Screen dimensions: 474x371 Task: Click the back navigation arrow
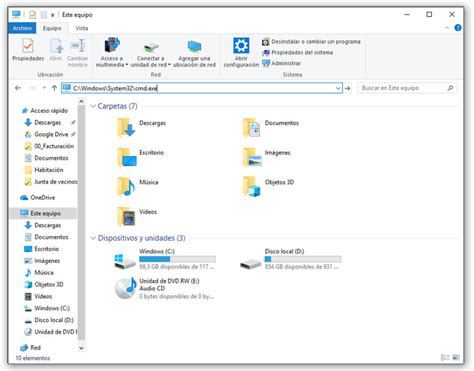click(18, 88)
